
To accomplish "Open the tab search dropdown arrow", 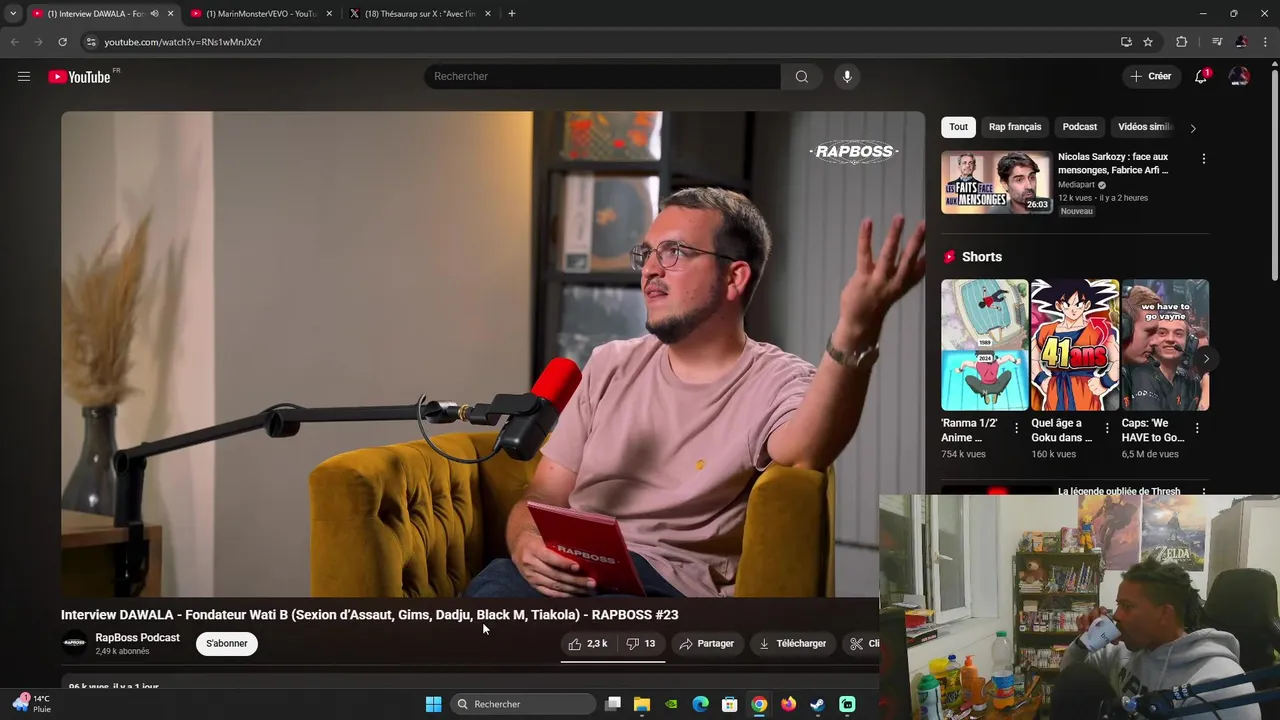I will [13, 14].
